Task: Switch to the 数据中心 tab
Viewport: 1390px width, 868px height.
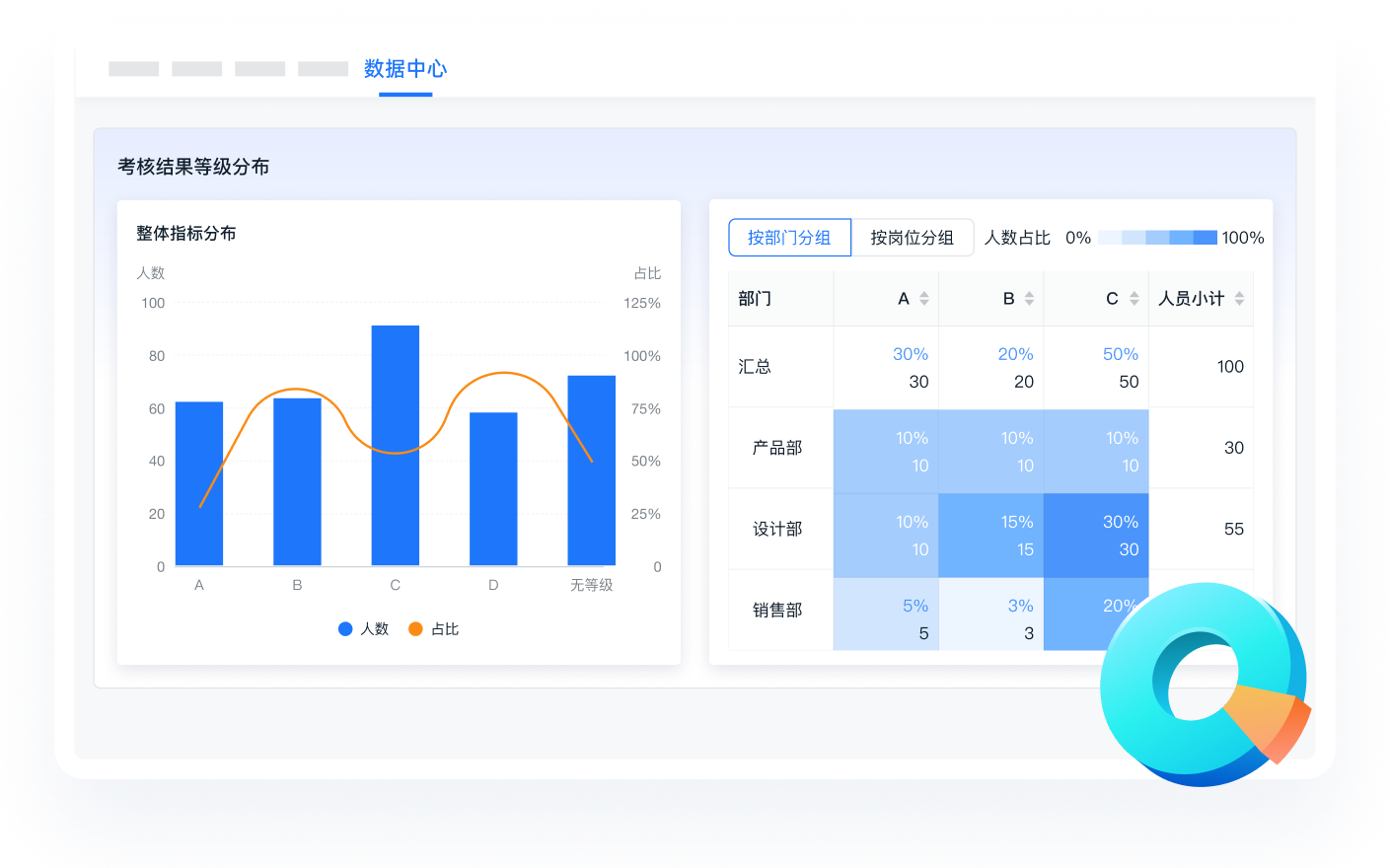Action: 405,69
